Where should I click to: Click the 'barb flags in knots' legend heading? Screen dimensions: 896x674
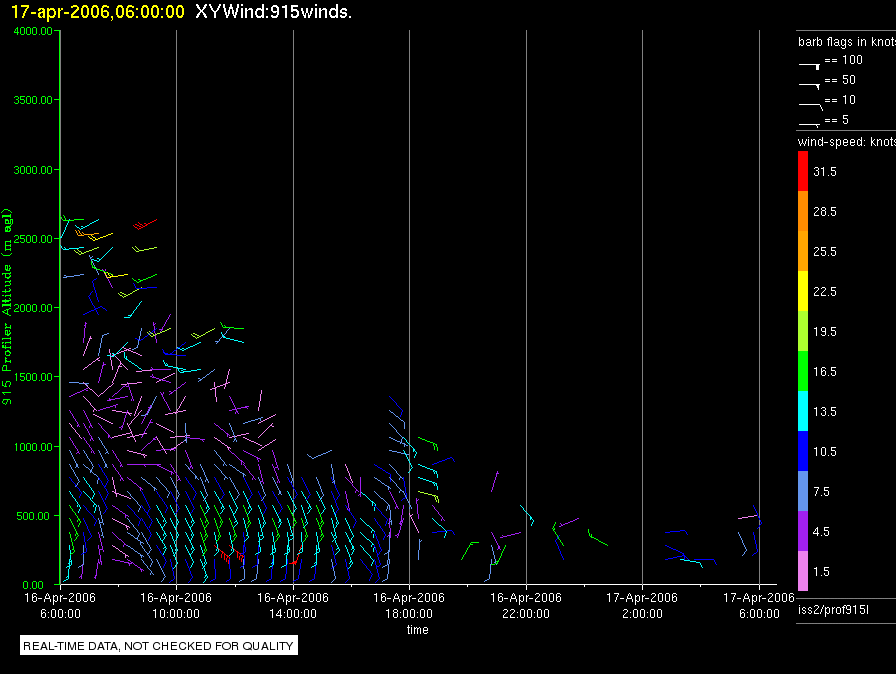pos(847,42)
